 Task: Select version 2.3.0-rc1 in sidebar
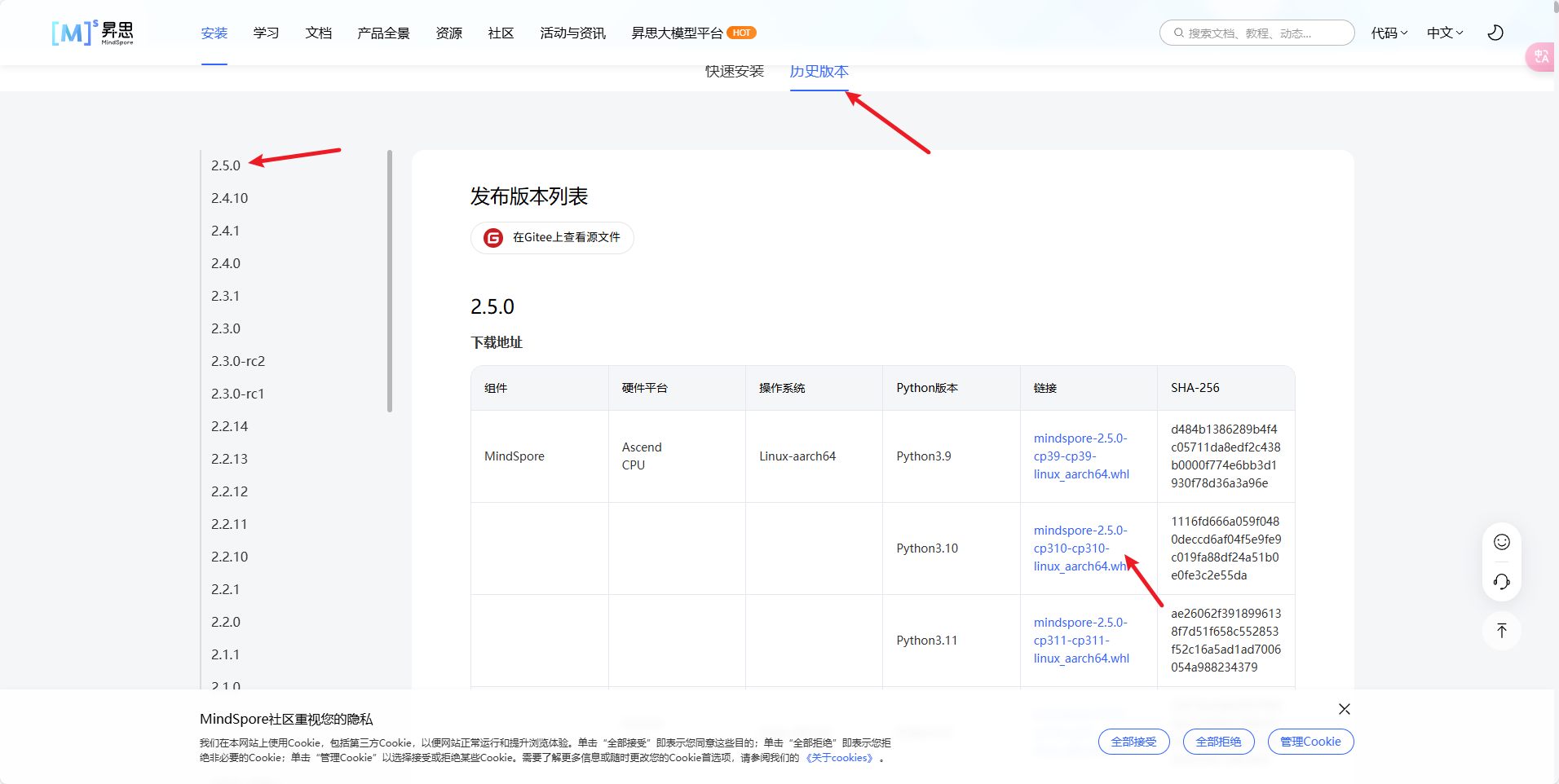(x=238, y=394)
